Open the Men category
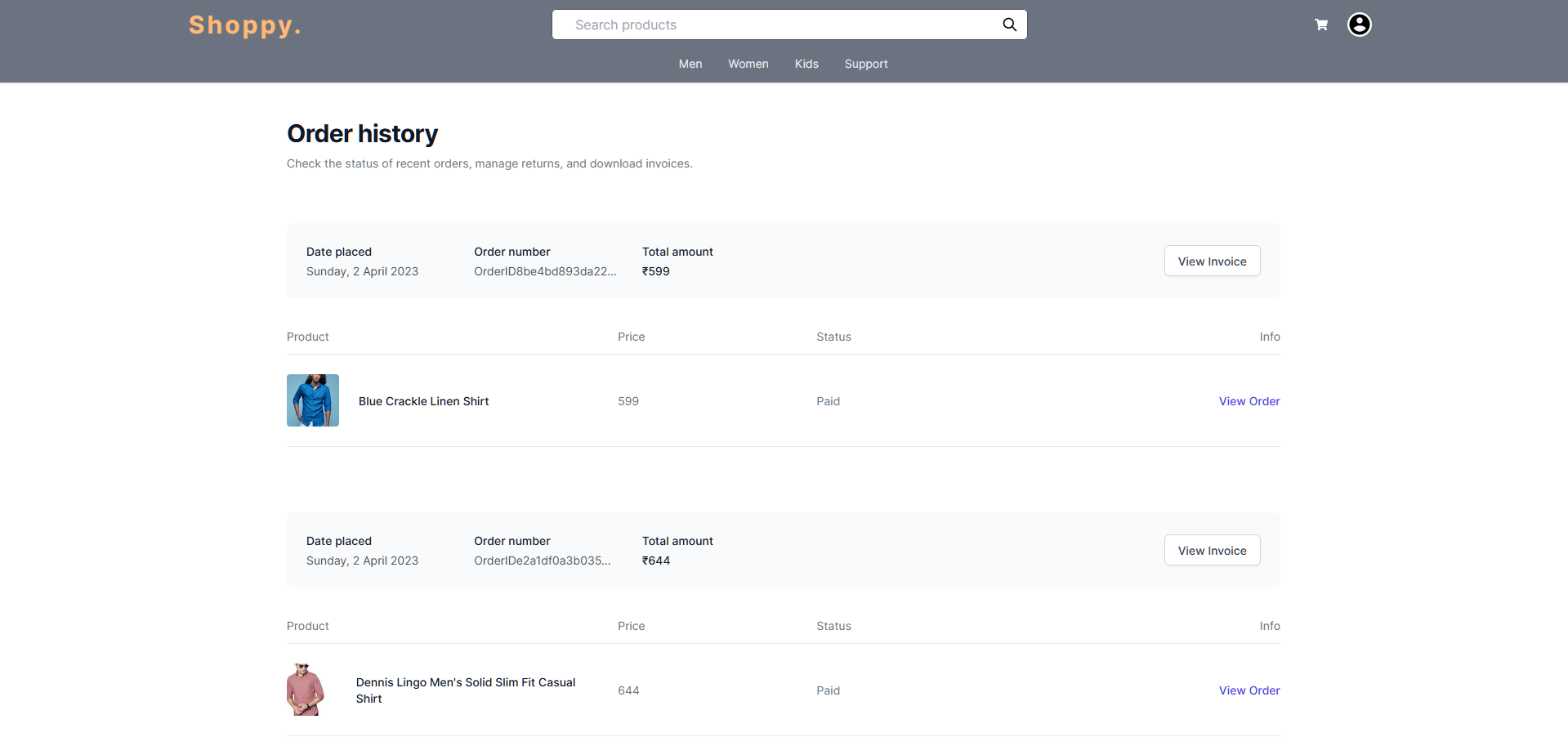The image size is (1568, 755). pyautogui.click(x=690, y=64)
